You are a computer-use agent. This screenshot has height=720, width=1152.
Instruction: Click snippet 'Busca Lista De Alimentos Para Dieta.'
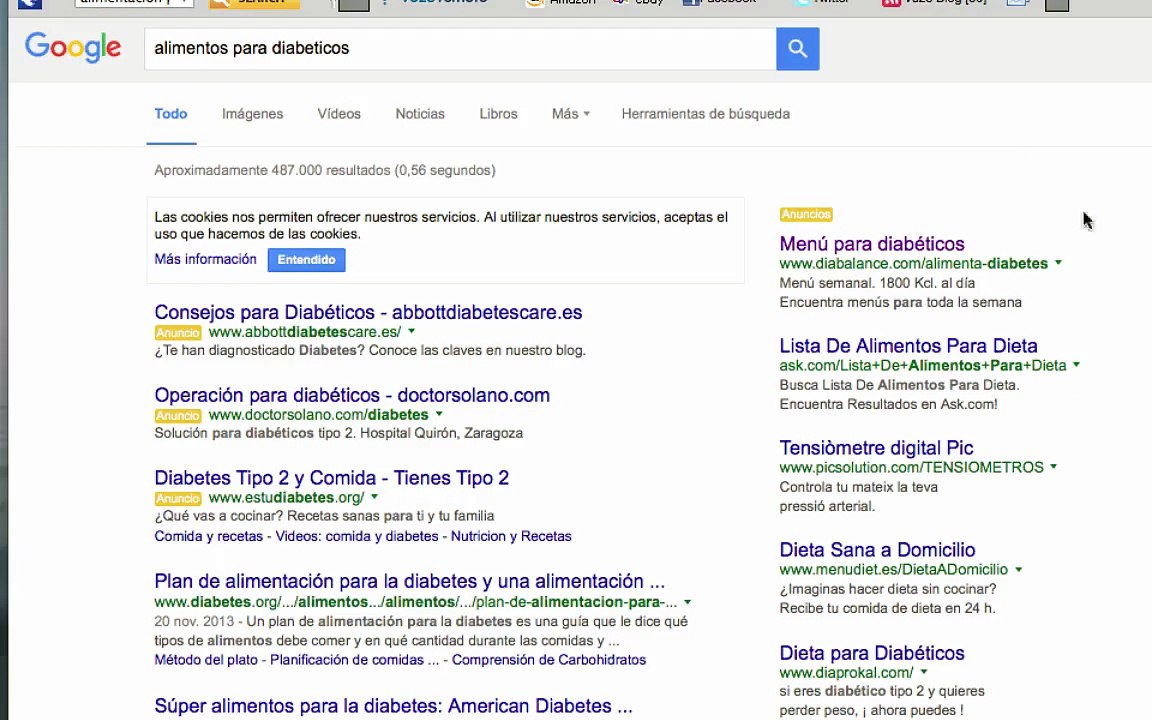point(899,385)
